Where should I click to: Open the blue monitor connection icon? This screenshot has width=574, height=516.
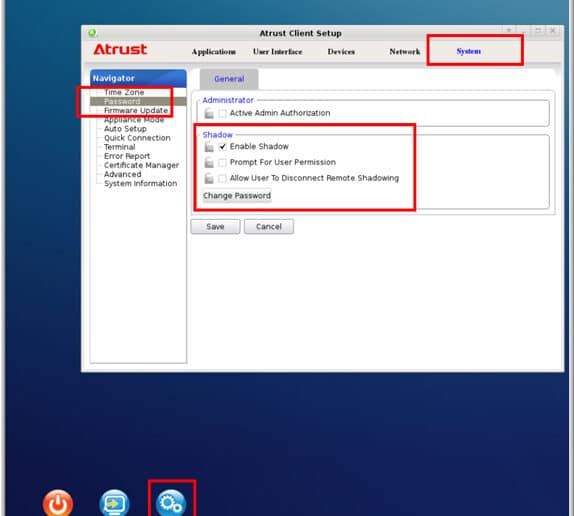pyautogui.click(x=114, y=503)
